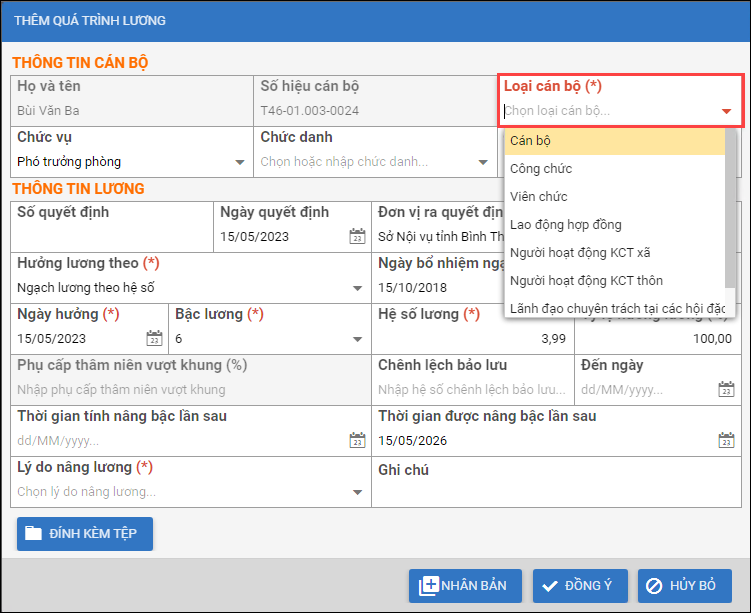Viewport: 751px width, 613px height.
Task: Confirm with the Đồng ý button
Action: pos(579,586)
